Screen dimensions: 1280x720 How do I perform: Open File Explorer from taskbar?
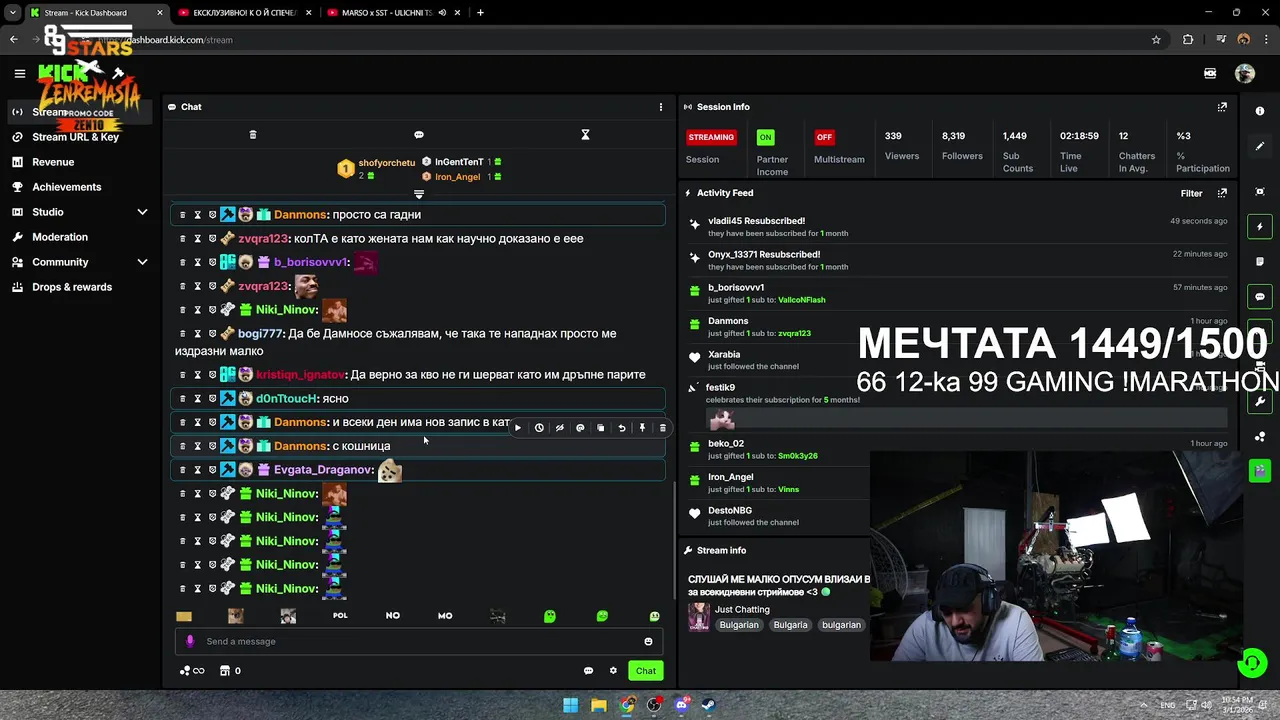point(598,705)
